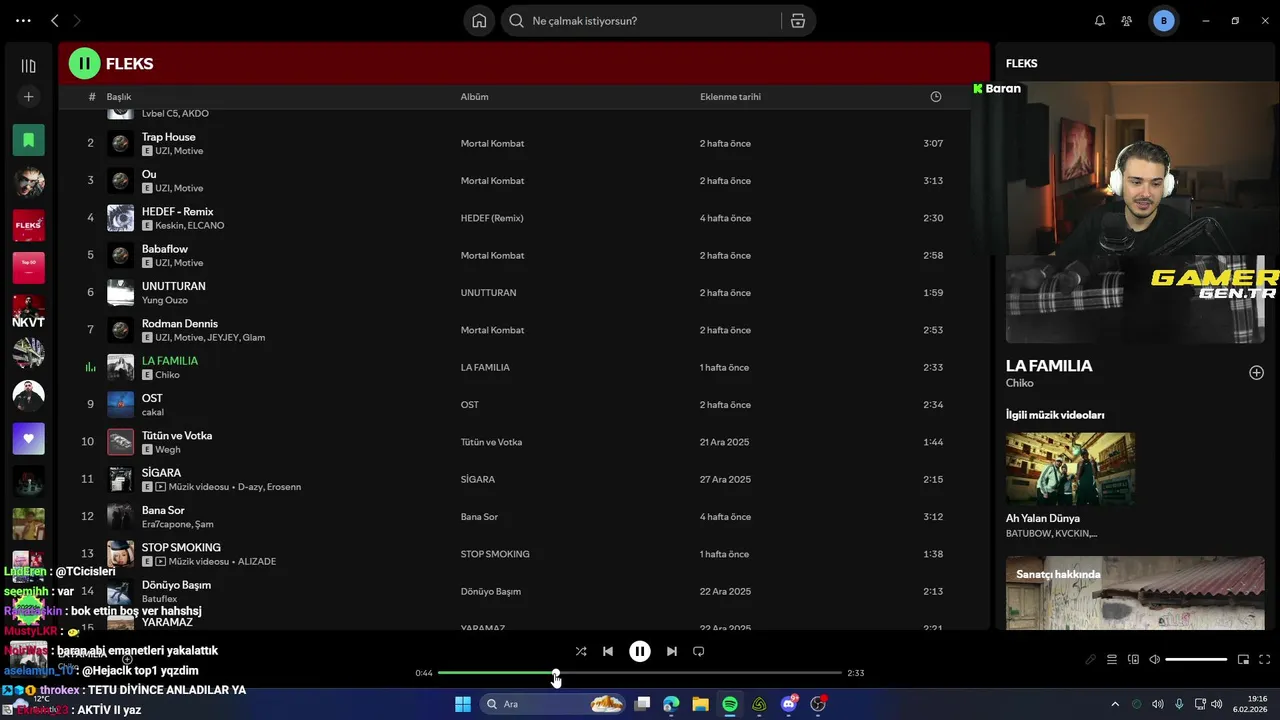Select the track Dönüyo Başım
This screenshot has height=720, width=1280.
pyautogui.click(x=176, y=585)
